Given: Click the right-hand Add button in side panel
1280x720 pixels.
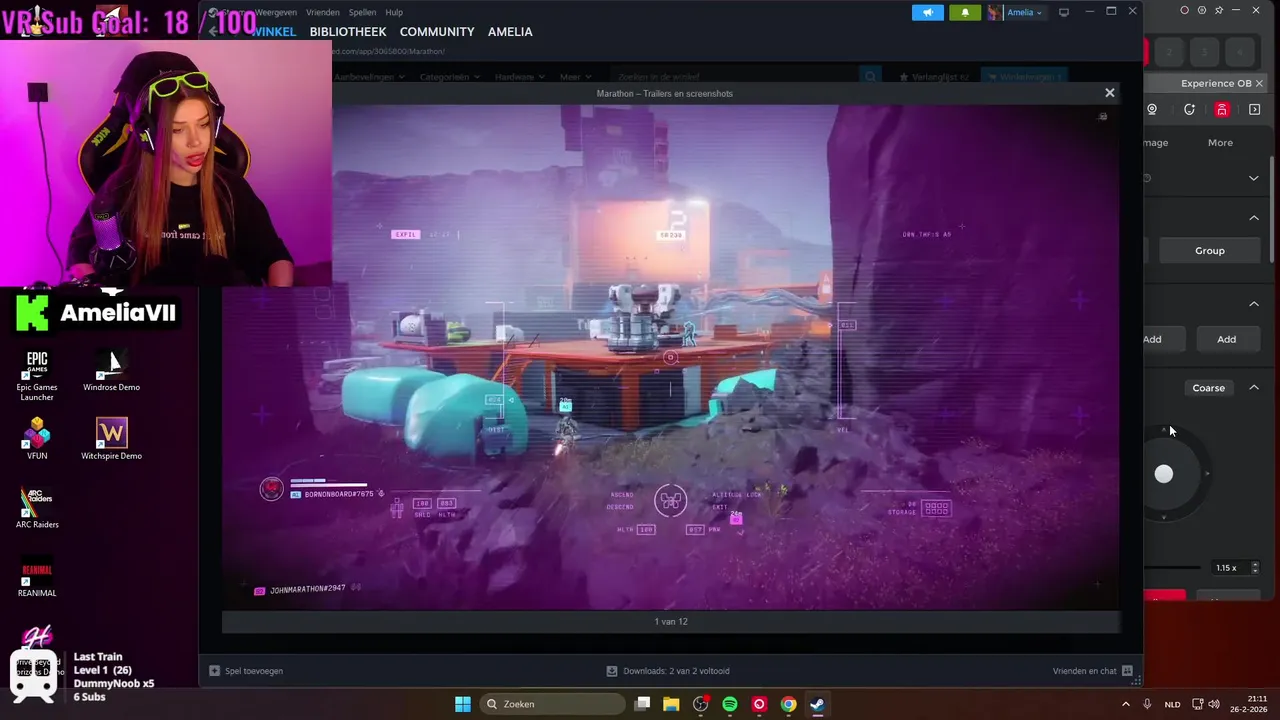Looking at the screenshot, I should click(x=1226, y=339).
